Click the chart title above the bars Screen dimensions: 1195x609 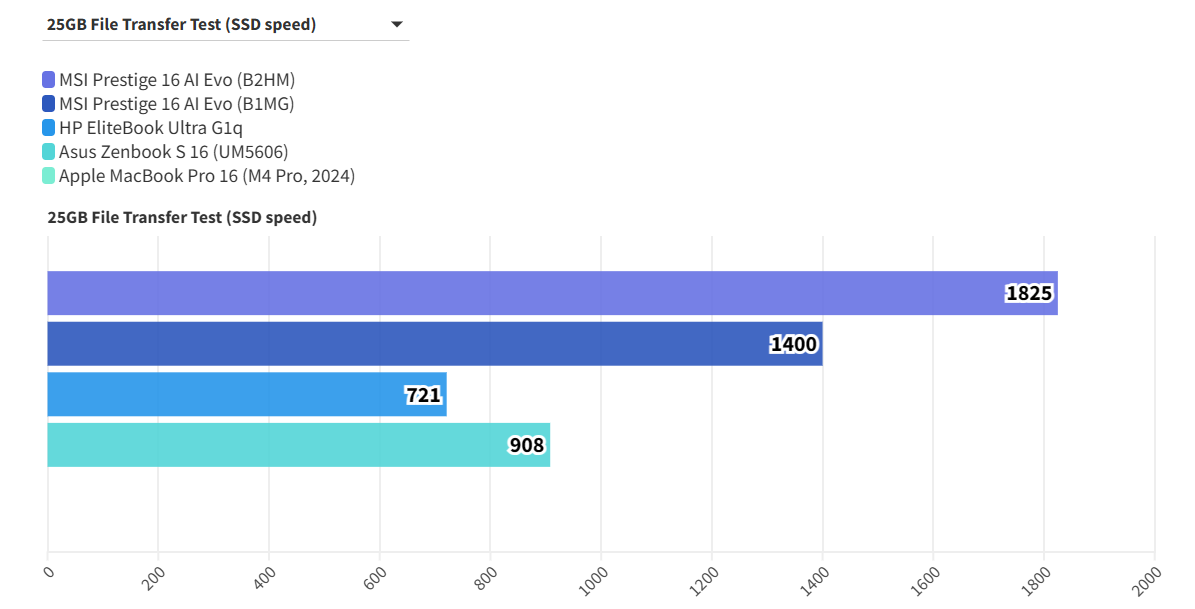pos(182,217)
